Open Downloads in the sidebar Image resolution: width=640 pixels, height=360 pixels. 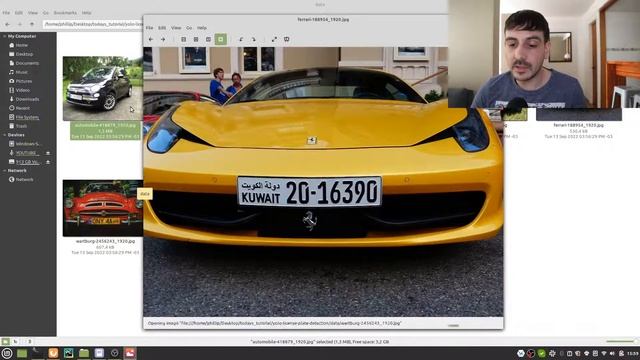27,99
